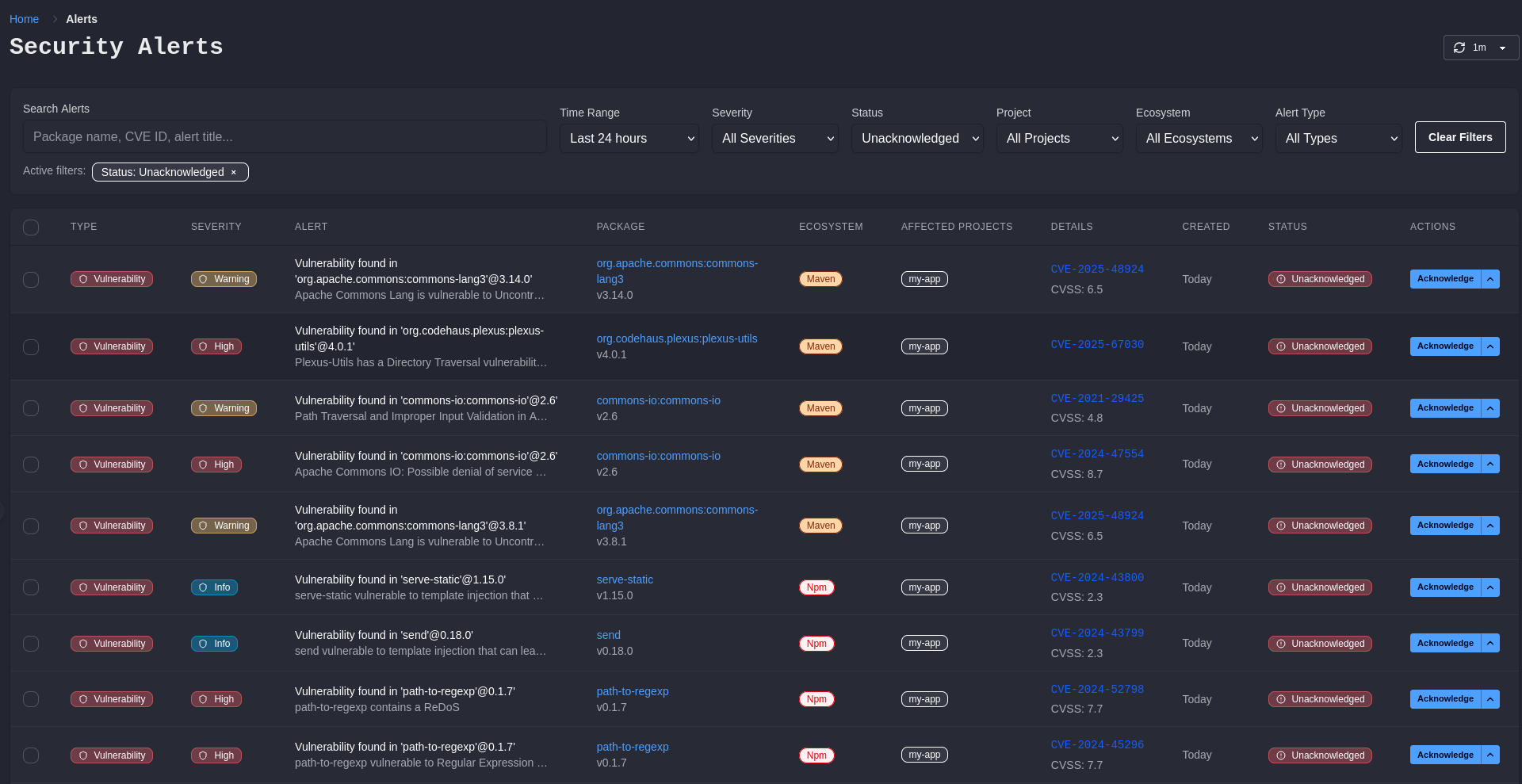Viewport: 1522px width, 784px height.
Task: Open the serve-static package link
Action: tap(625, 579)
